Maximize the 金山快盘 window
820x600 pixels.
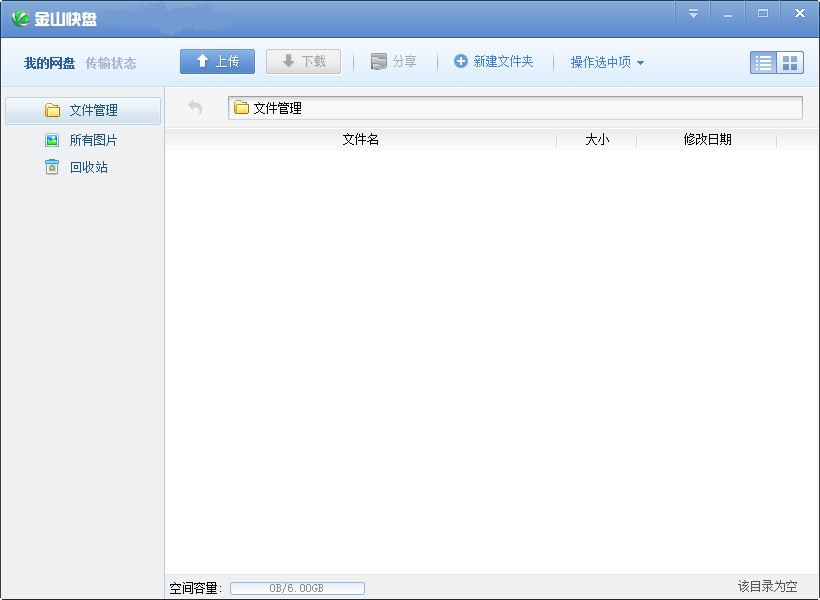point(763,14)
